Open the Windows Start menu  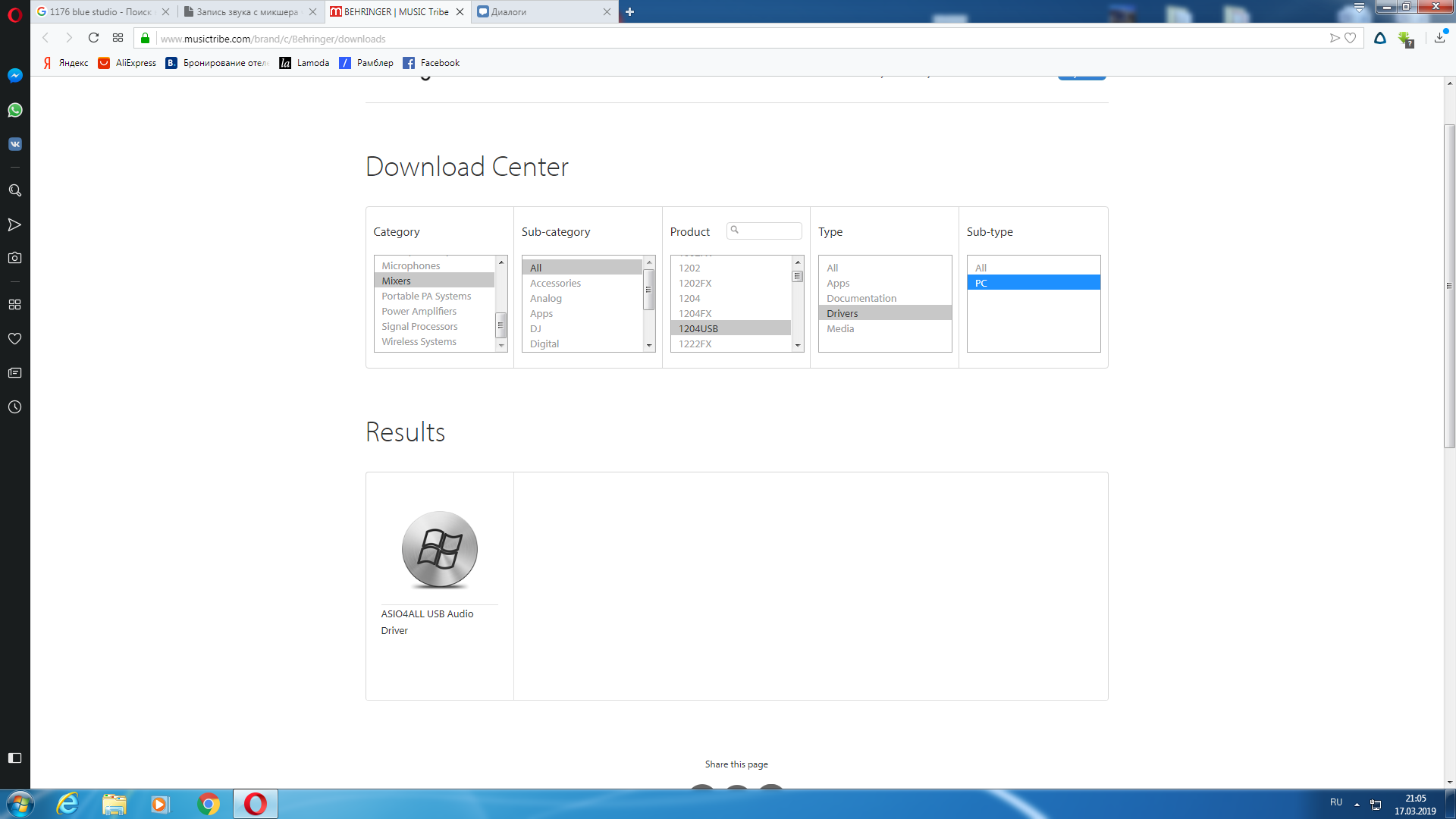[20, 804]
